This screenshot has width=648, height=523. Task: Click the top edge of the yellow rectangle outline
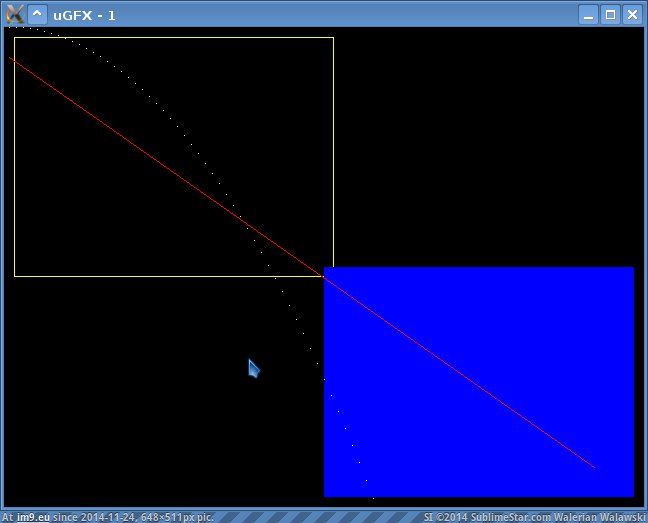pos(170,38)
